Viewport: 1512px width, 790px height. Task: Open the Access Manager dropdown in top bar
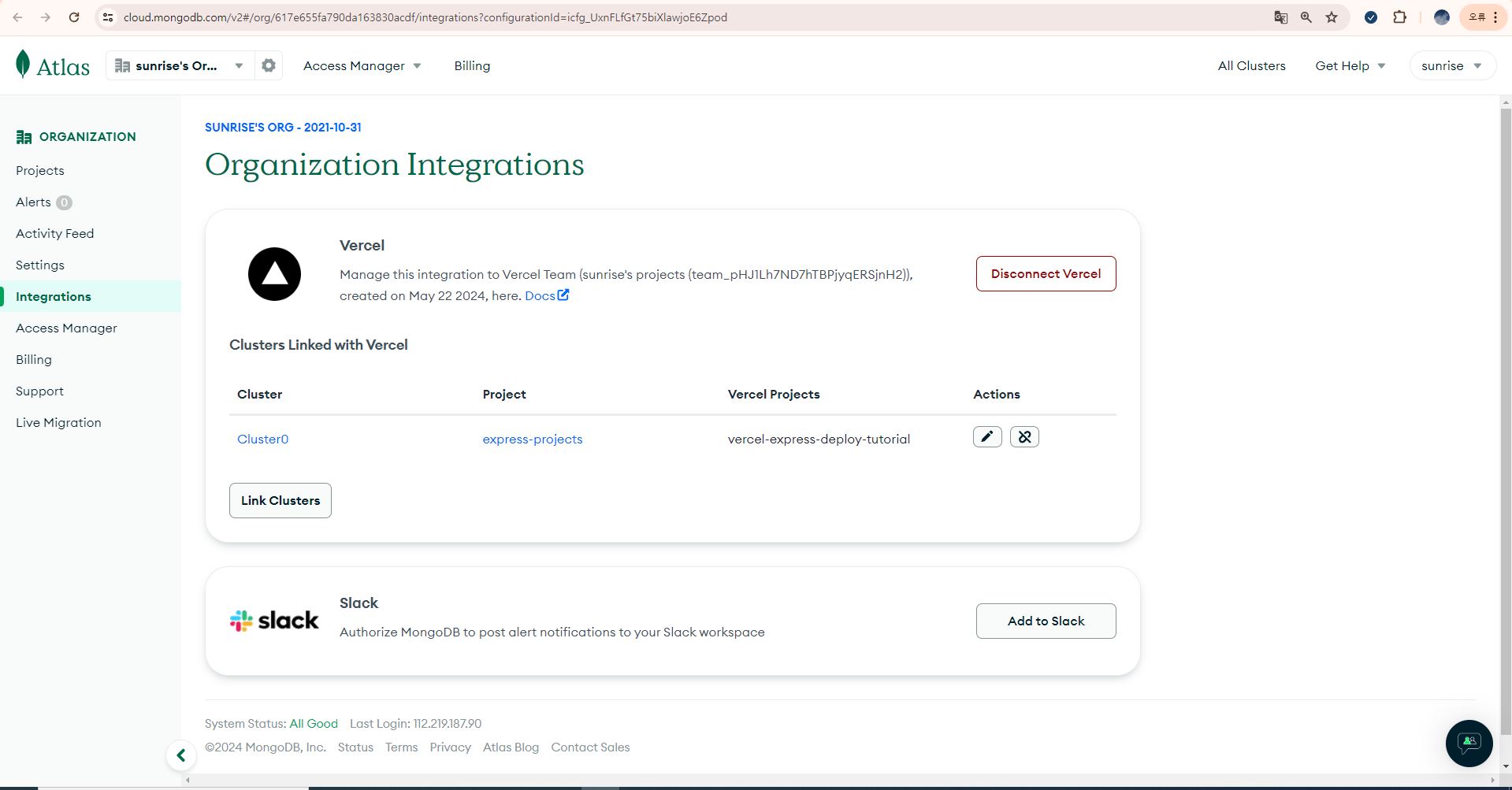click(362, 66)
